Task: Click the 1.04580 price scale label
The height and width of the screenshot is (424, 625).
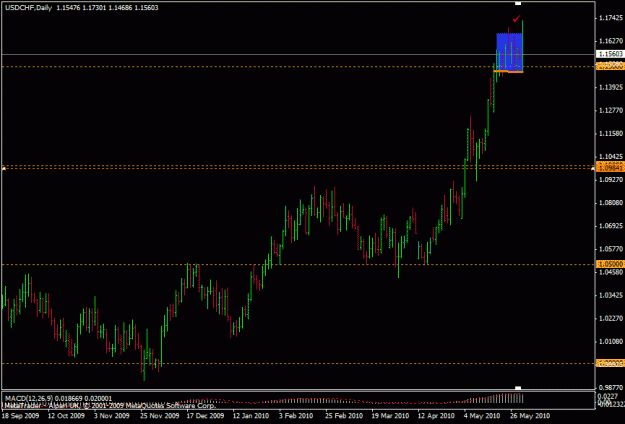Action: pos(610,272)
